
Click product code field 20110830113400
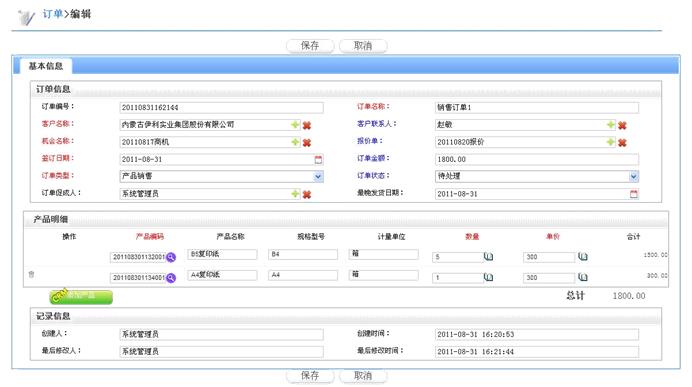click(138, 278)
